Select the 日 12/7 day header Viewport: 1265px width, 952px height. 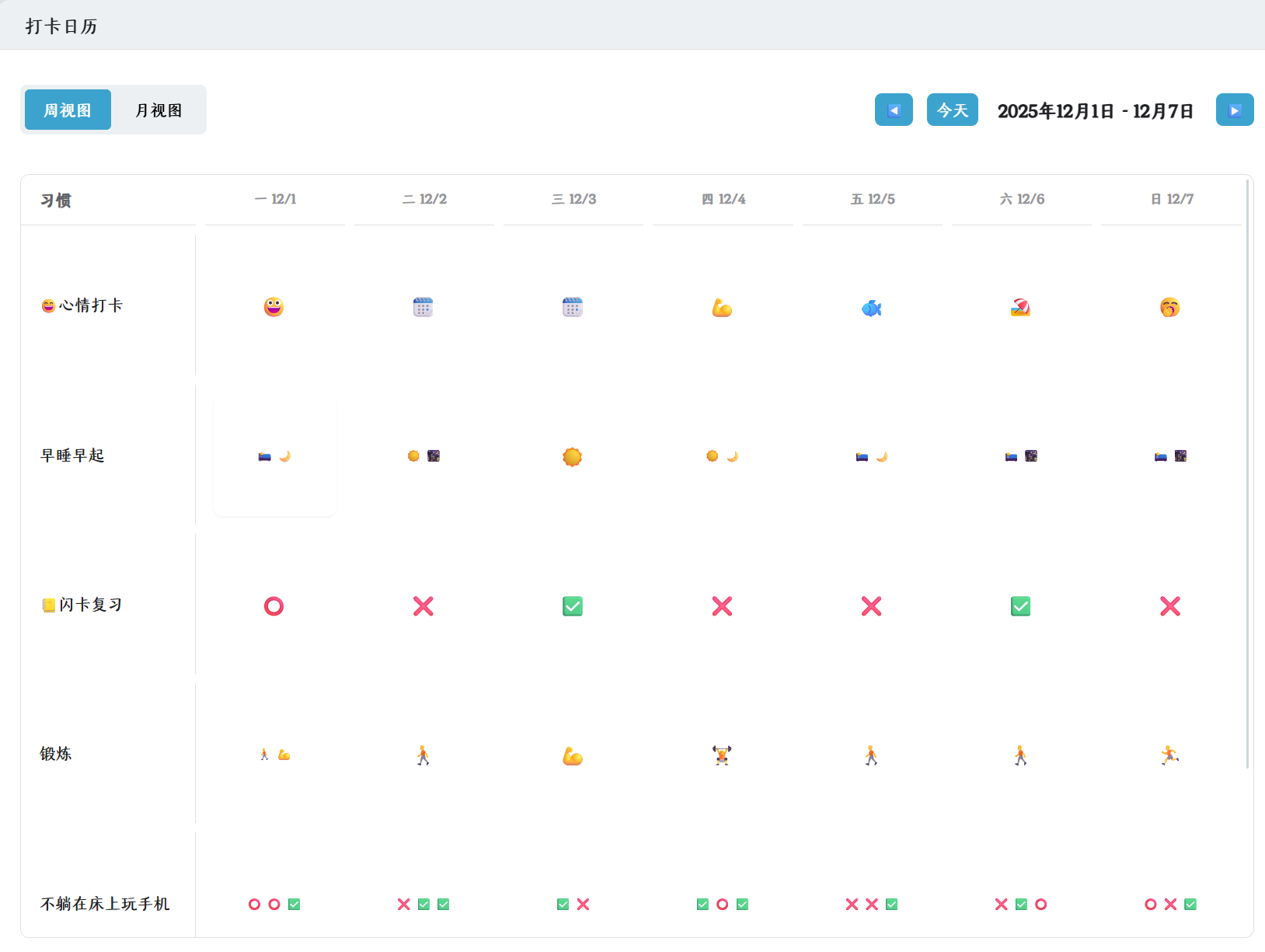coord(1172,199)
